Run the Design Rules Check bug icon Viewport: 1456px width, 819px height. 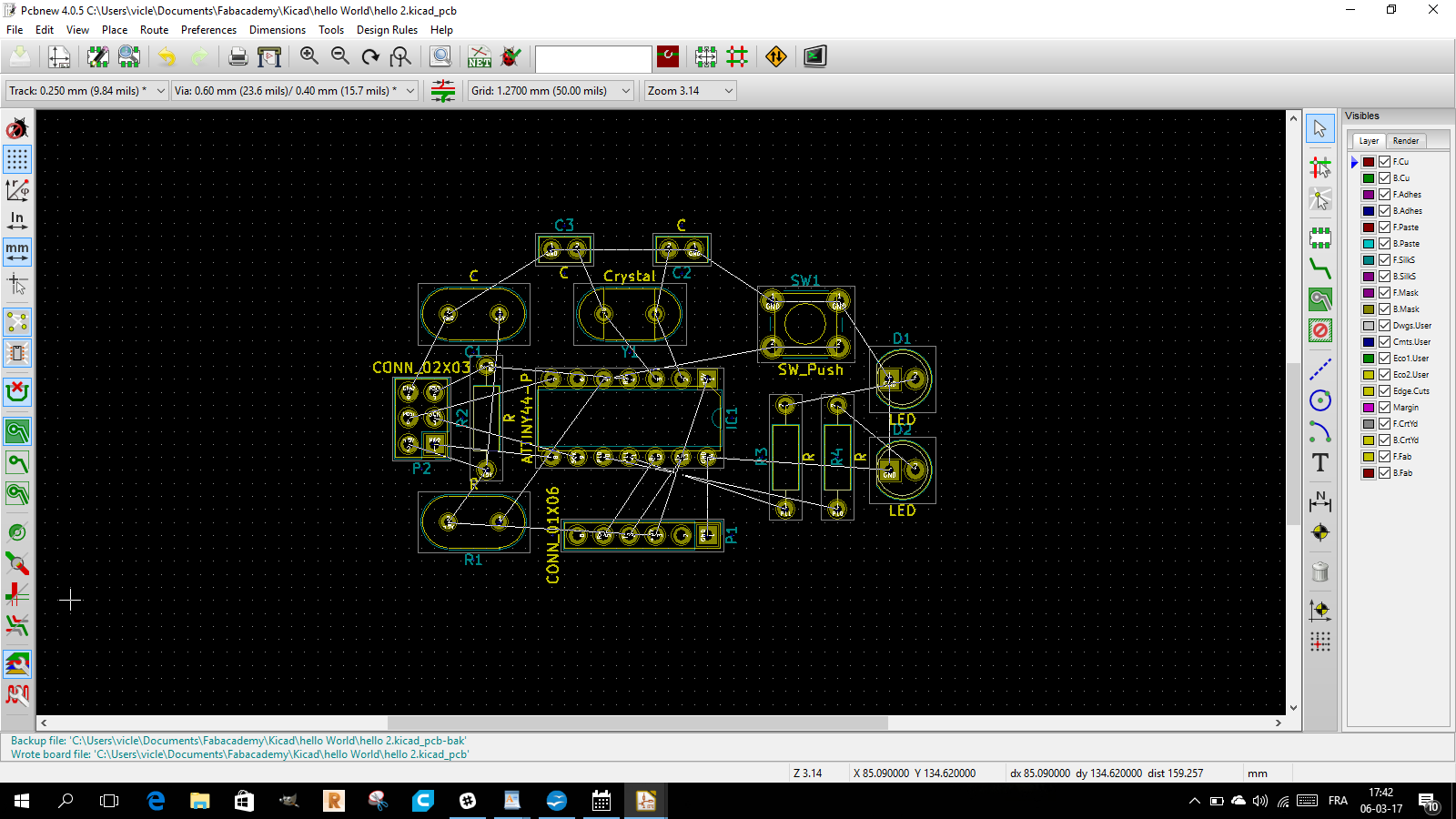point(511,57)
